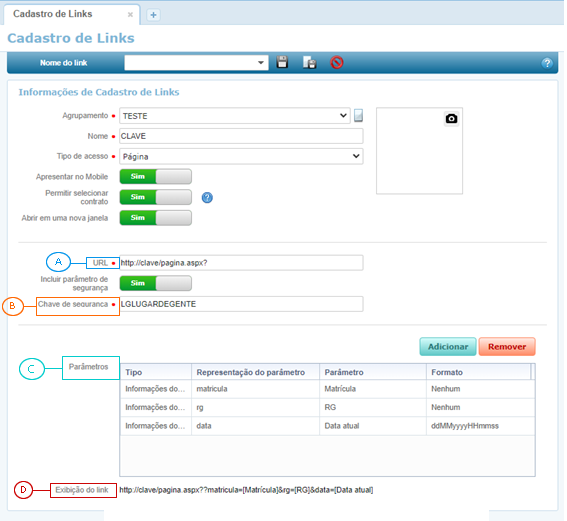Add a new tab with plus button
Screen dimensions: 567x521
(153, 15)
